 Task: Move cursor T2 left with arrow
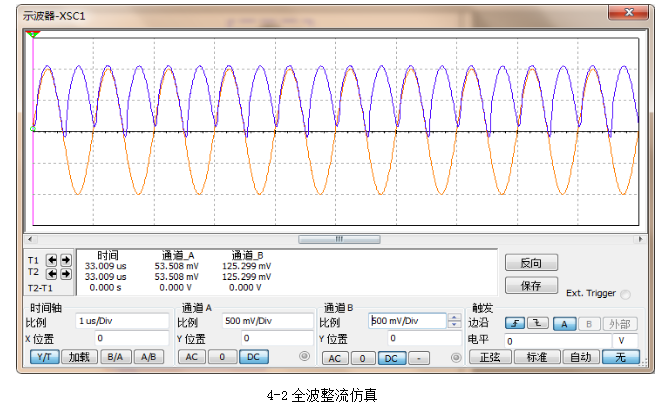pos(52,274)
